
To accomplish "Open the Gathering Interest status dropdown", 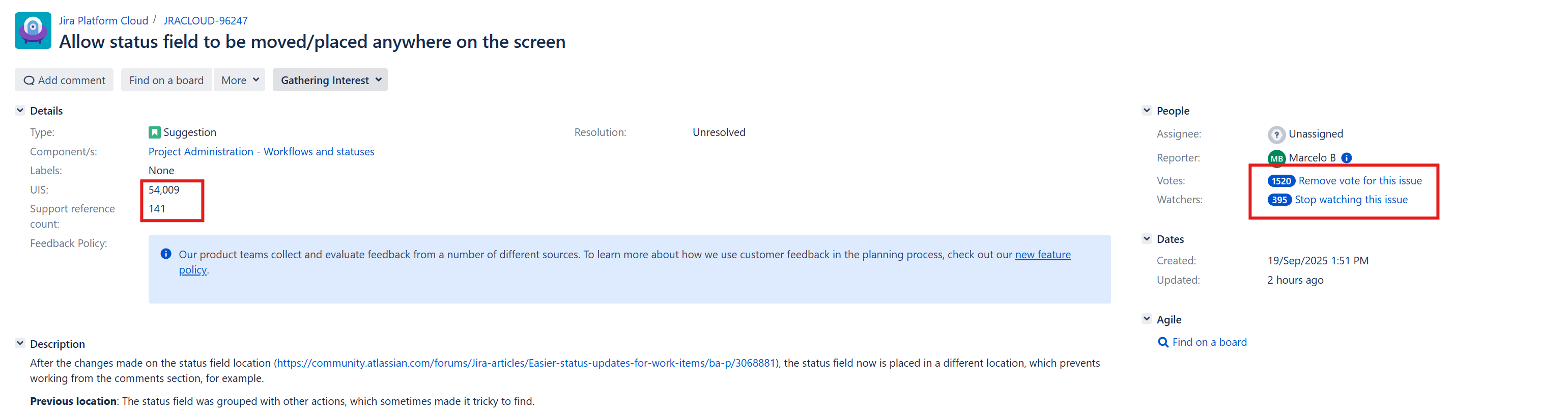I will point(330,80).
